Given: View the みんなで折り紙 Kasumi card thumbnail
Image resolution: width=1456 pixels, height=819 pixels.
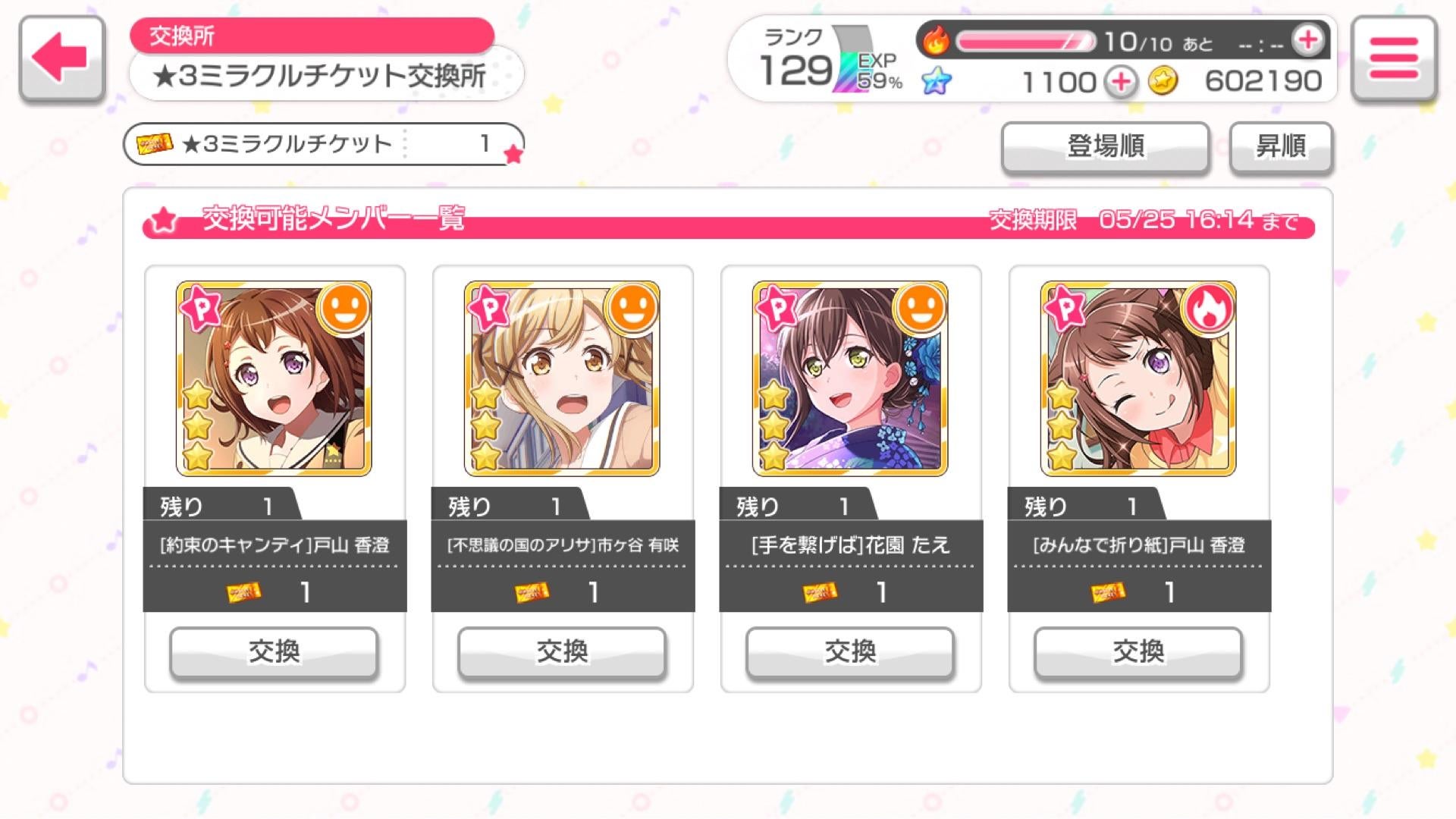Looking at the screenshot, I should coord(1138,378).
